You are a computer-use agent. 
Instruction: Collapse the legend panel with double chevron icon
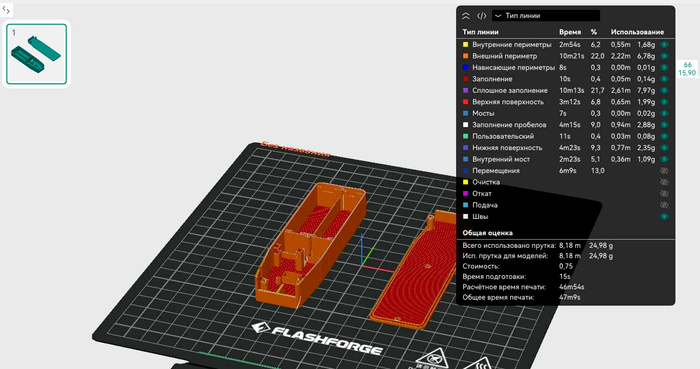466,16
